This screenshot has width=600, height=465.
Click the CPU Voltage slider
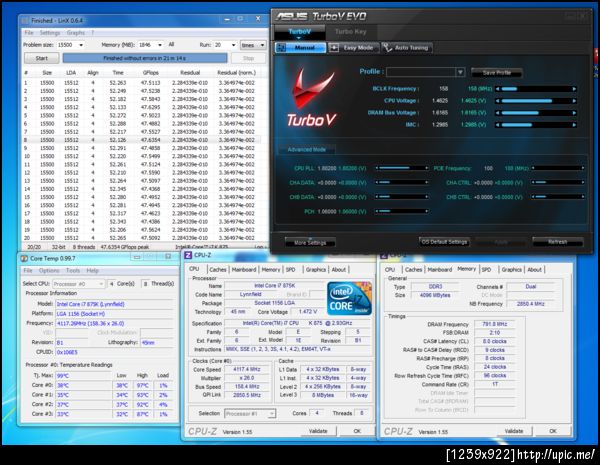tap(536, 101)
